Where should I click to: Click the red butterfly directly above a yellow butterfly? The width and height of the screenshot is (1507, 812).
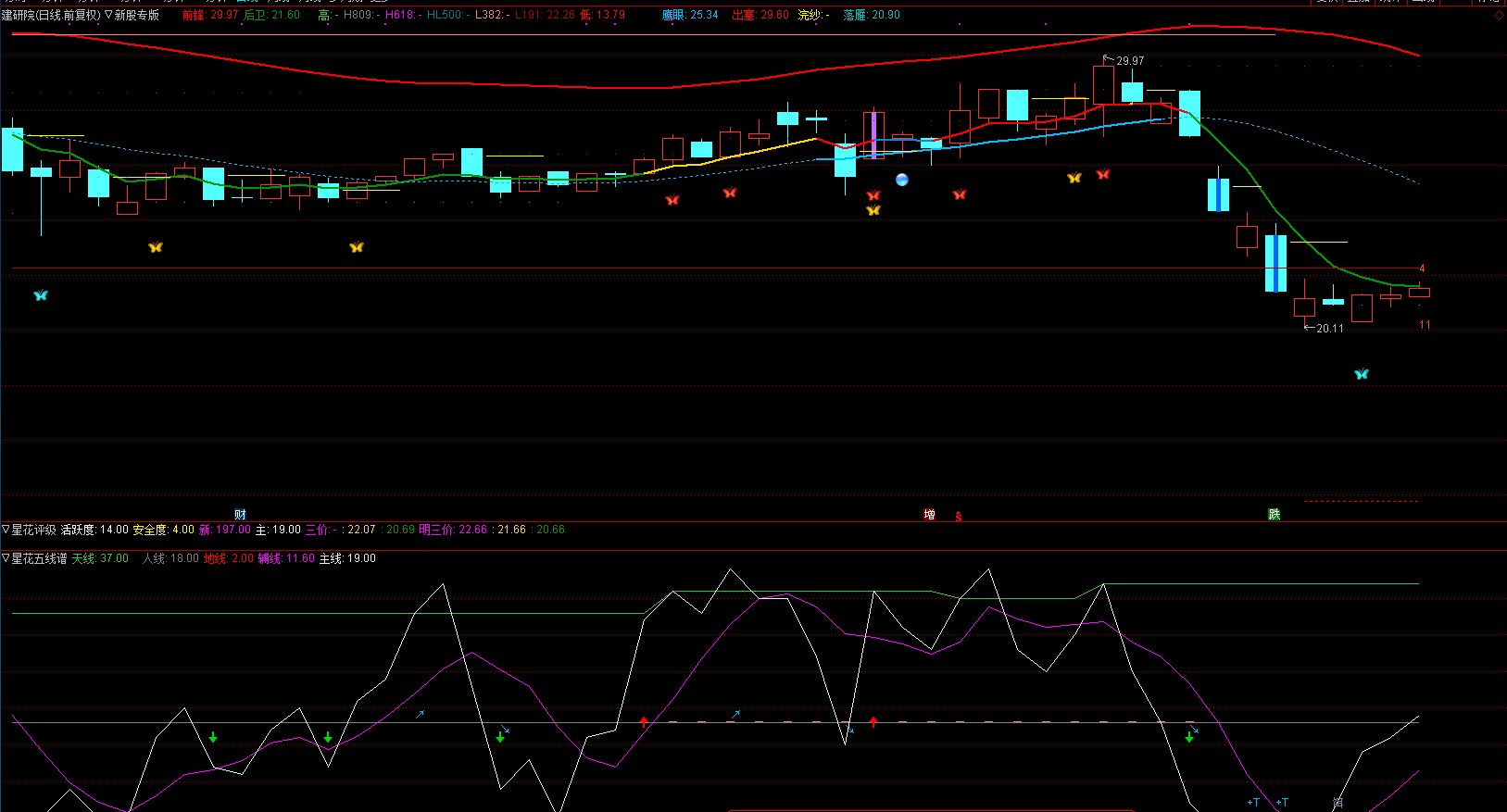pos(873,195)
